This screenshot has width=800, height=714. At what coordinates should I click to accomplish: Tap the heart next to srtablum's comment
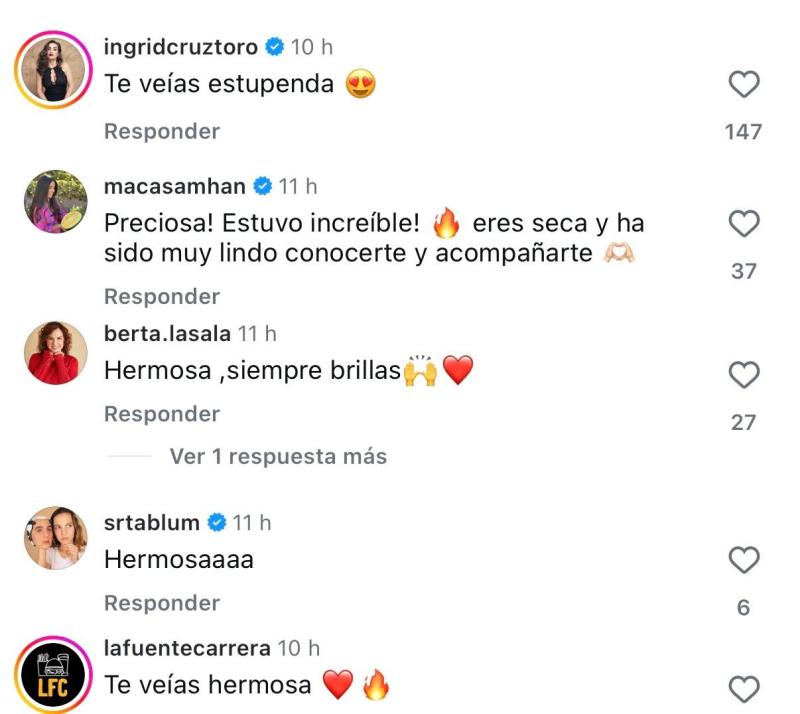(742, 561)
